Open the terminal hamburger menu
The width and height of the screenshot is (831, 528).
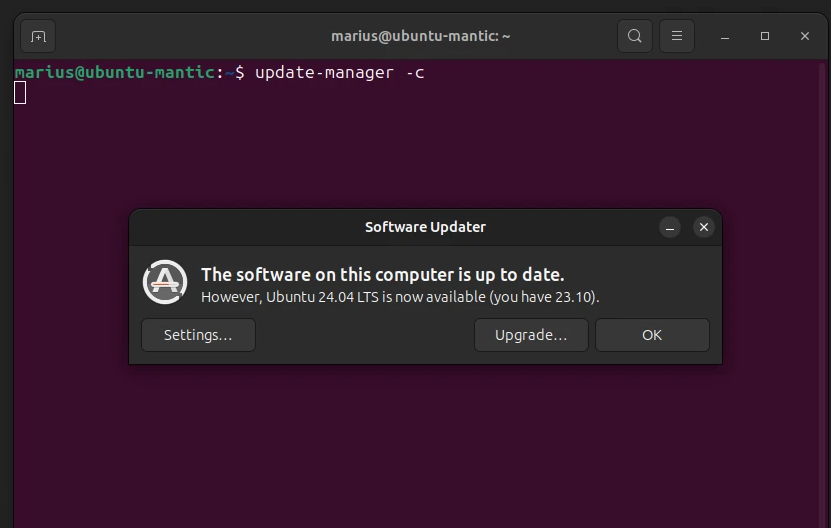tap(676, 36)
